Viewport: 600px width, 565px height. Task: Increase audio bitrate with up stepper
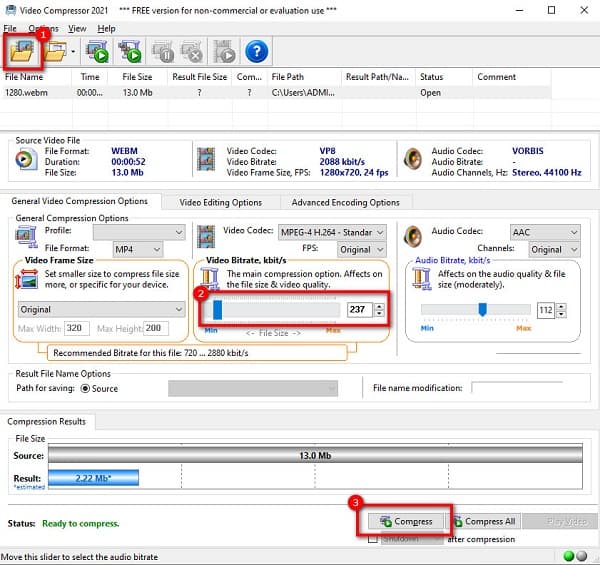coord(561,306)
